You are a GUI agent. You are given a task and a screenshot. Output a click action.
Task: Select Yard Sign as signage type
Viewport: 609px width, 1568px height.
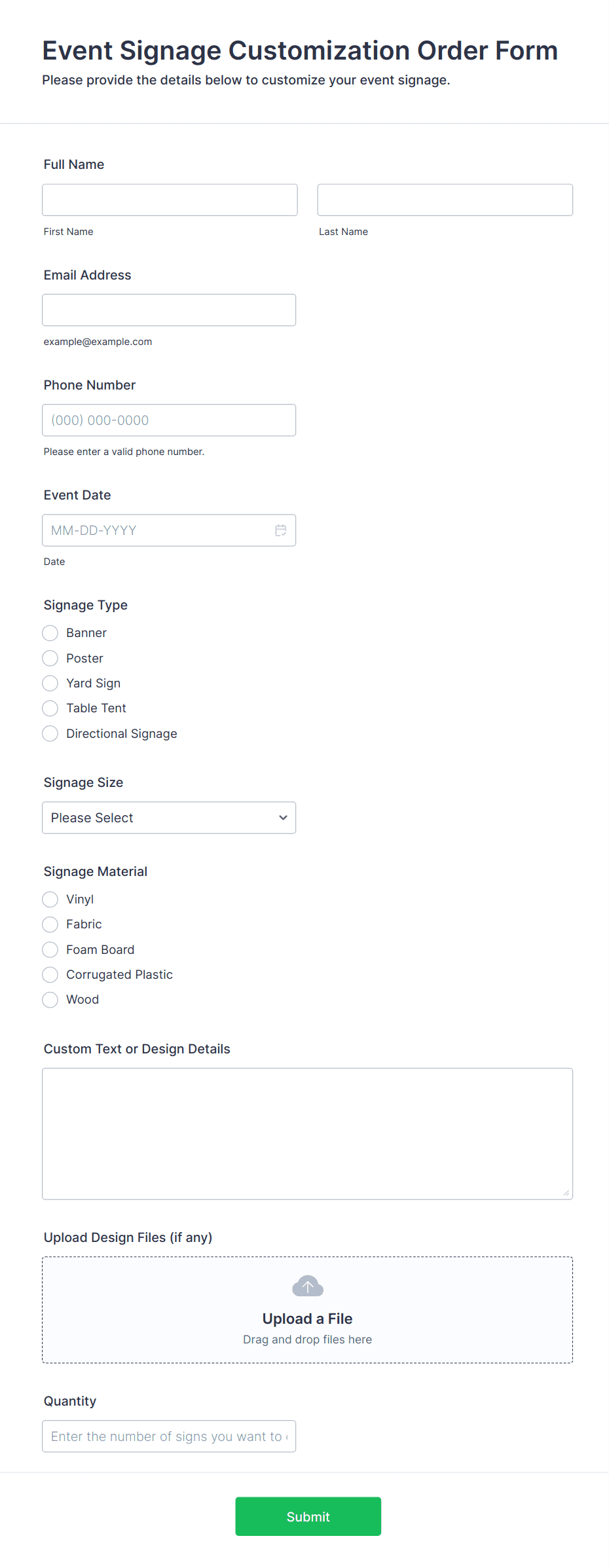[50, 684]
